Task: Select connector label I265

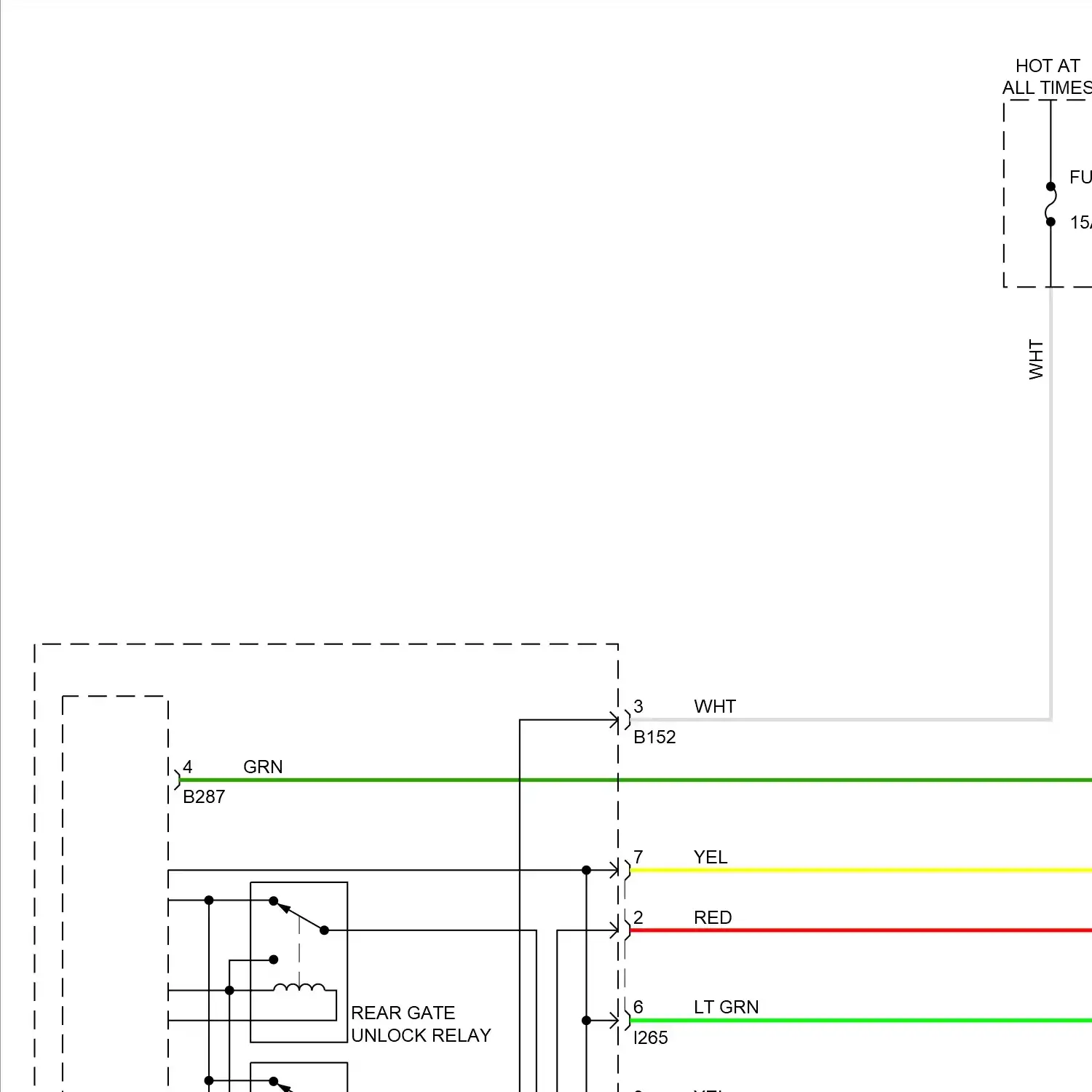Action: click(x=650, y=1037)
